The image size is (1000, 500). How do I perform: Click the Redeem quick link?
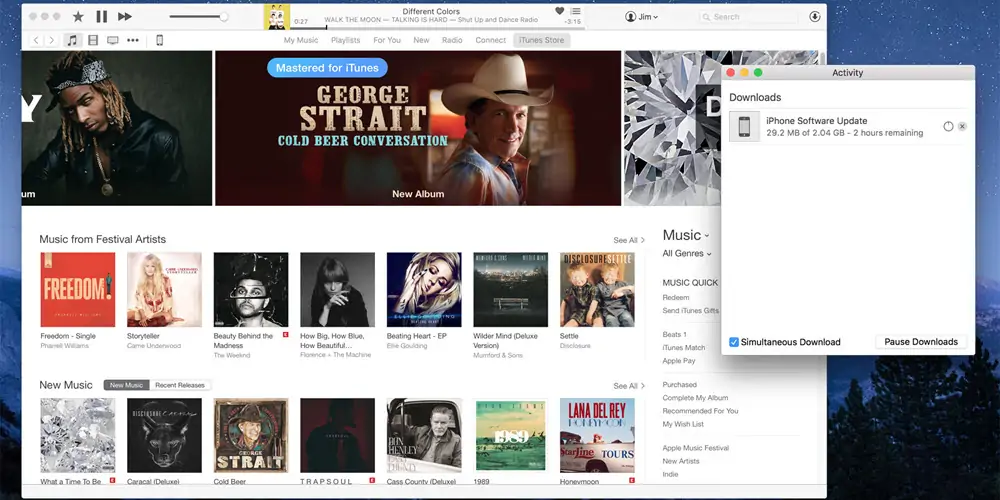675,297
